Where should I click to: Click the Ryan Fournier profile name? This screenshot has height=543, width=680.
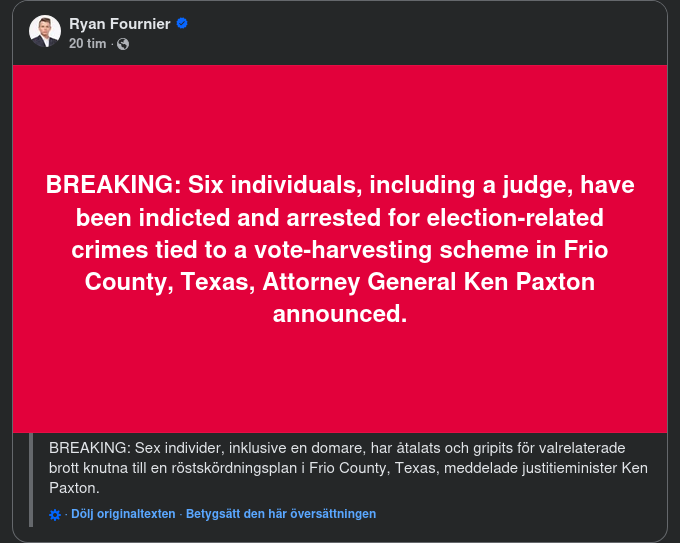pyautogui.click(x=121, y=23)
